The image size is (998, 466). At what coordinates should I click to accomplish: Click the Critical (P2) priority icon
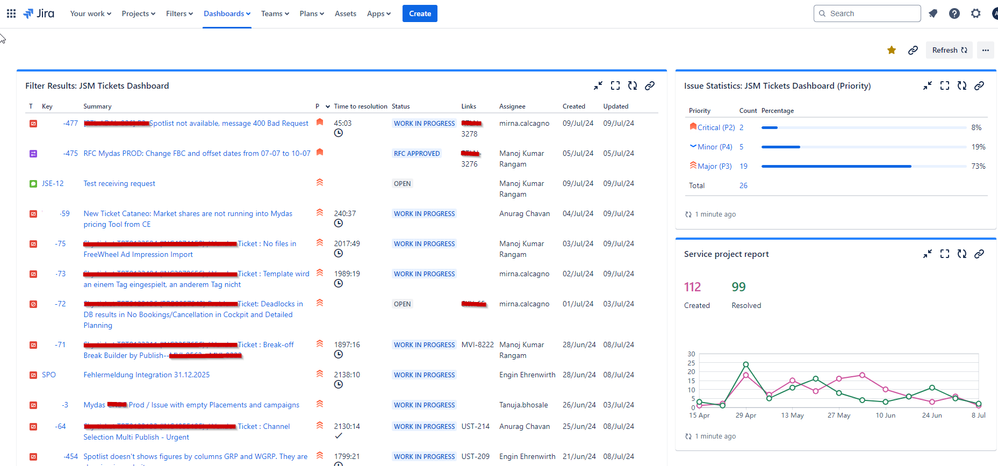pos(693,127)
